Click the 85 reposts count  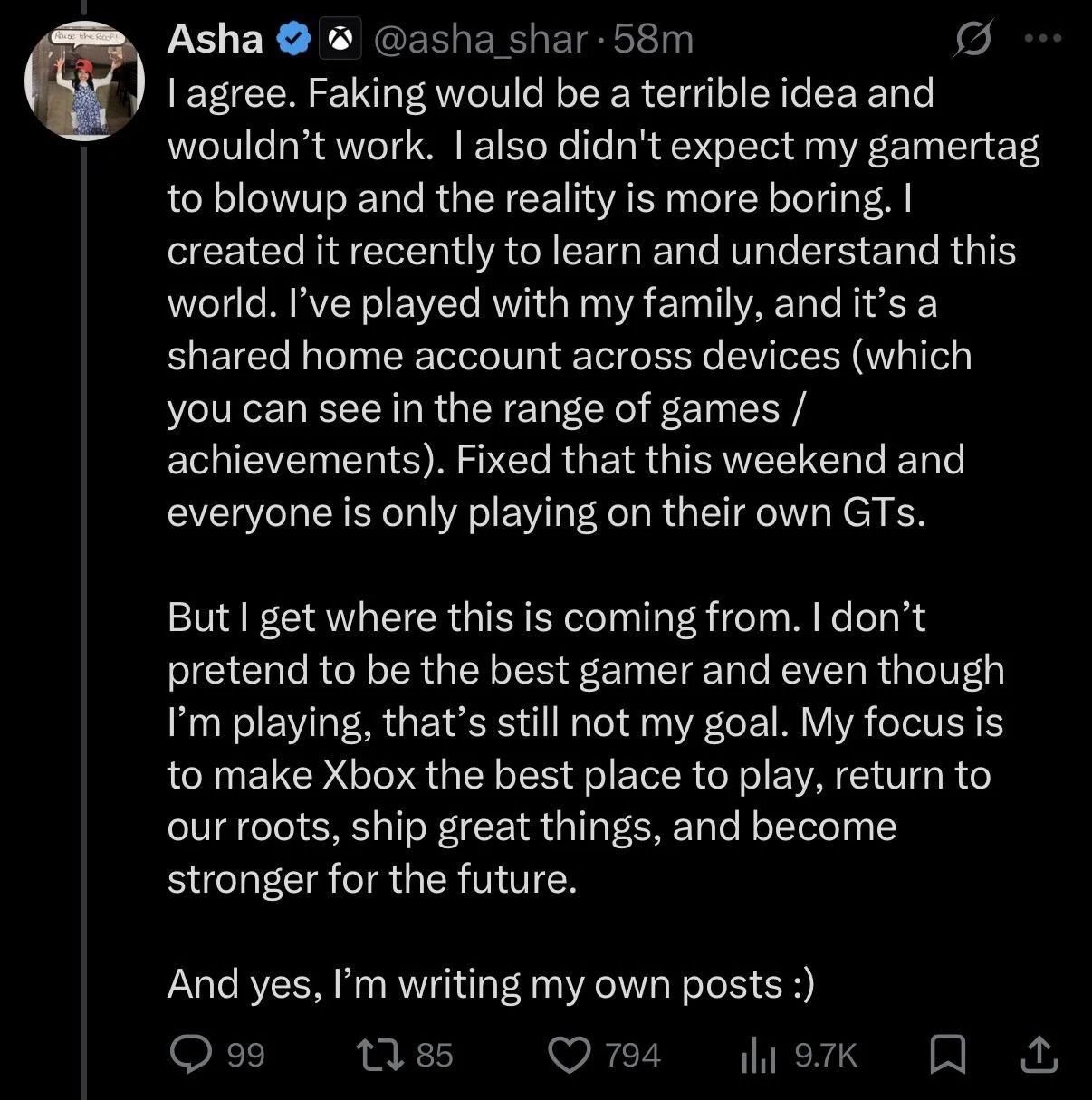(x=435, y=1056)
